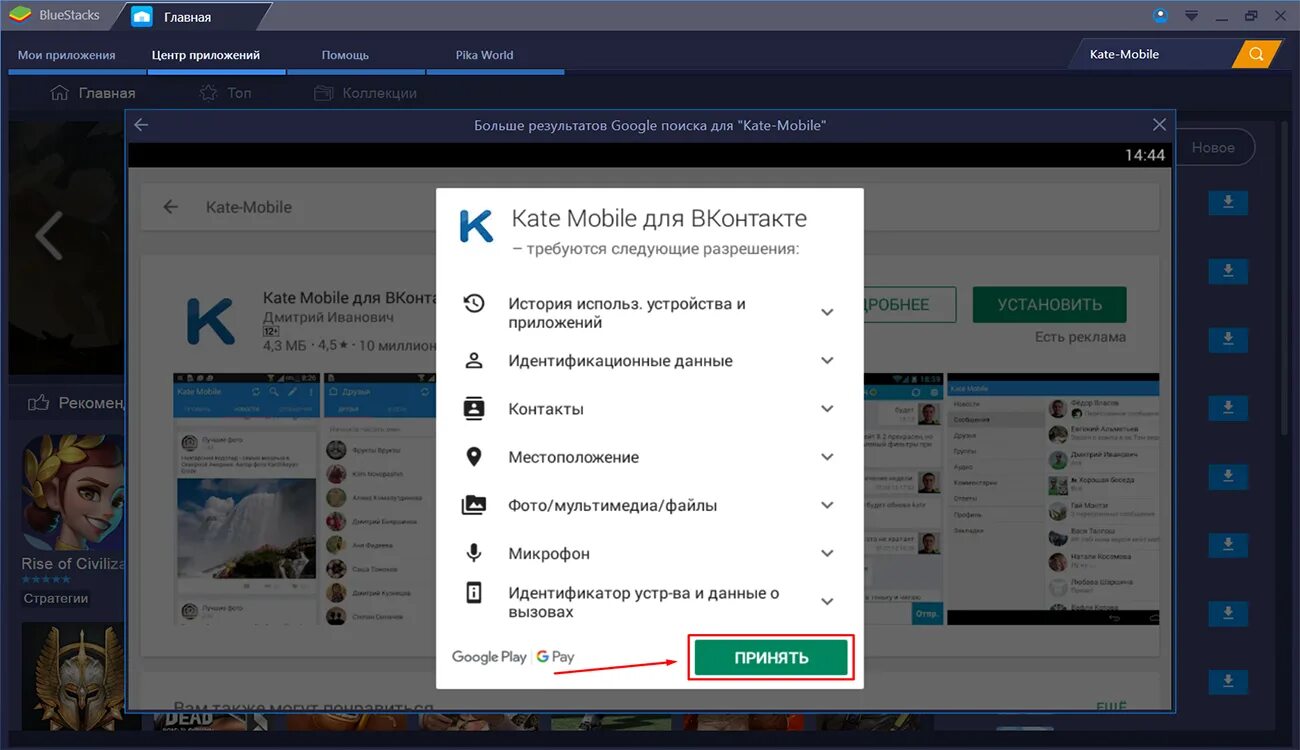Click the Kate Mobile K logo in dialog
1300x750 pixels.
tap(476, 226)
